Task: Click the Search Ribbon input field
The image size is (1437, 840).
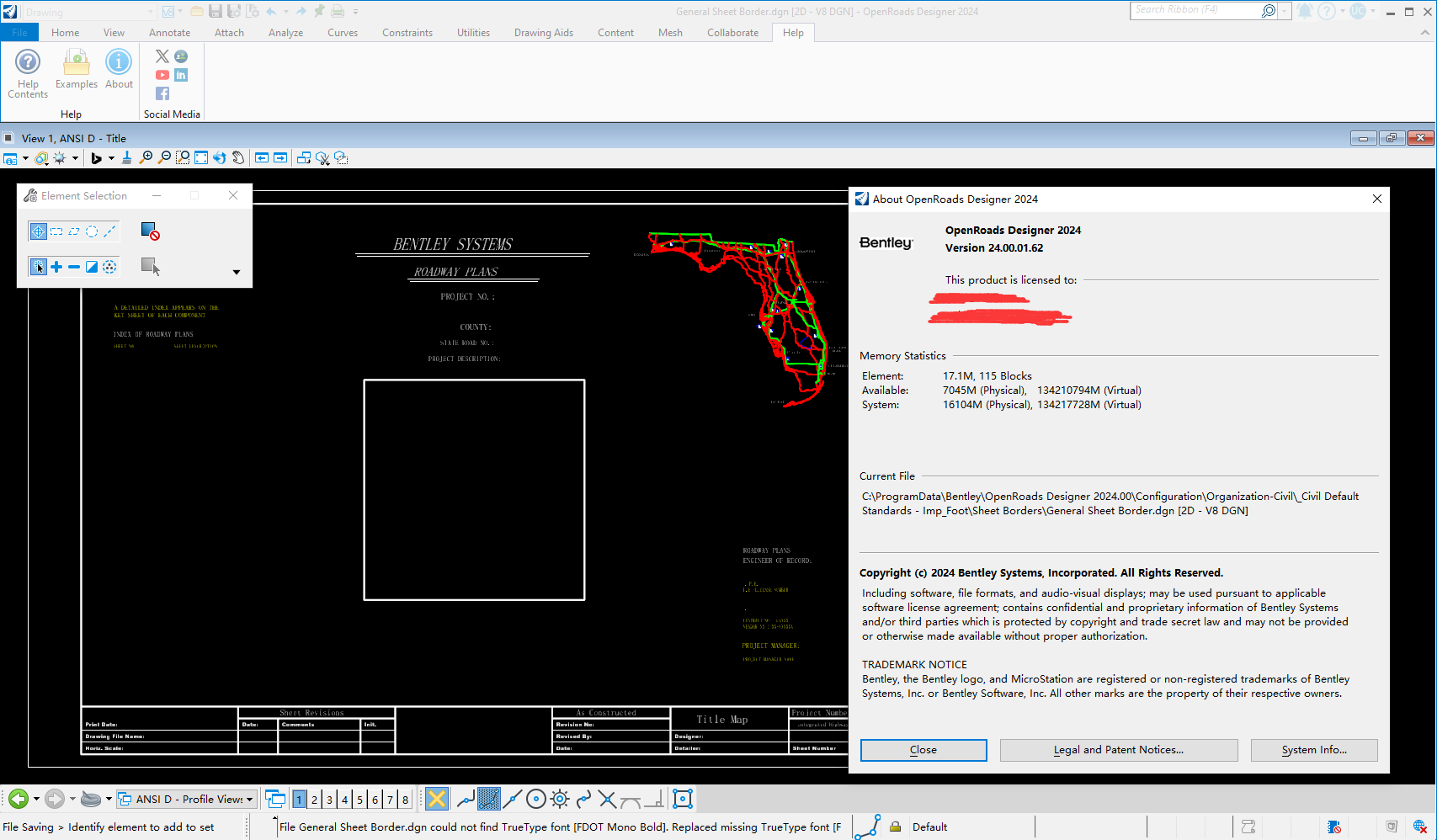Action: click(x=1195, y=10)
